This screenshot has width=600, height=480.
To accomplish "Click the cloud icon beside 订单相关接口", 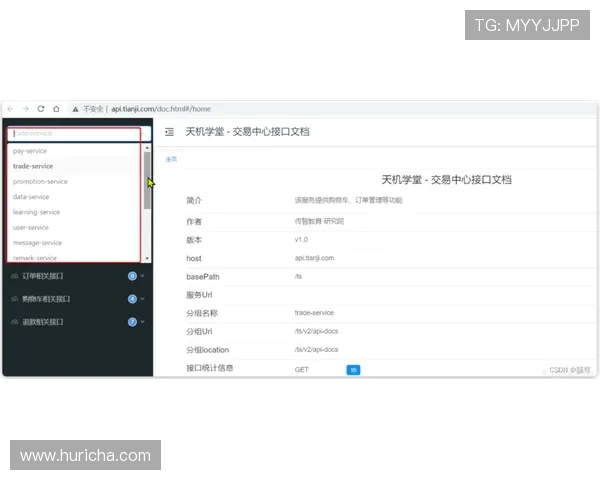I will point(15,276).
